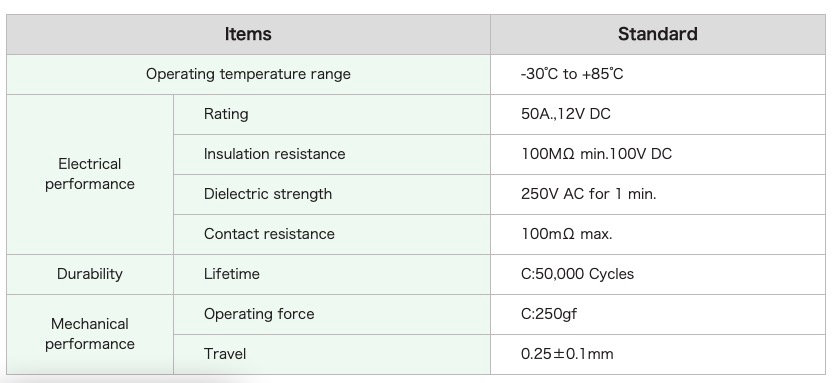Select the Operating force label
The width and height of the screenshot is (833, 383).
259,314
